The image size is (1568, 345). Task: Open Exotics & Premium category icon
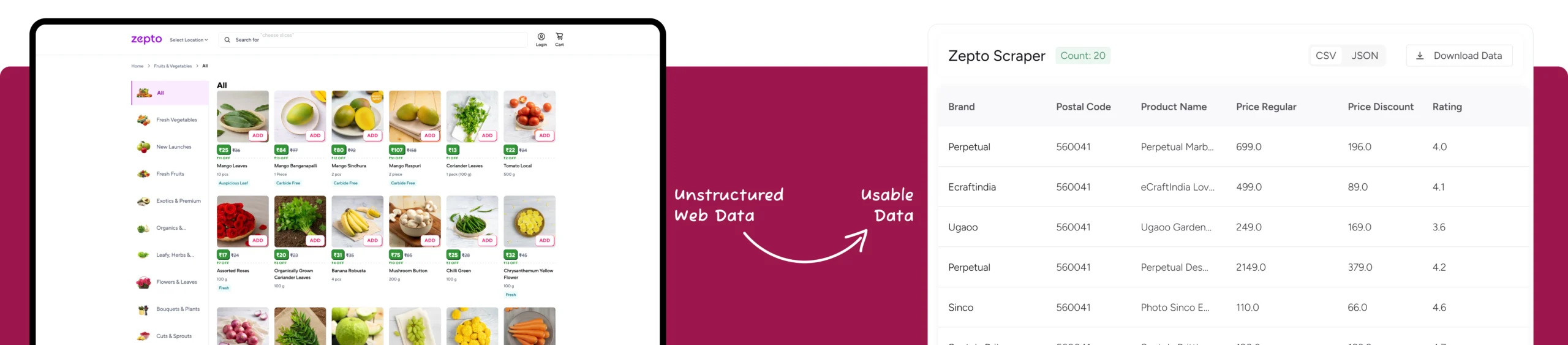click(143, 201)
